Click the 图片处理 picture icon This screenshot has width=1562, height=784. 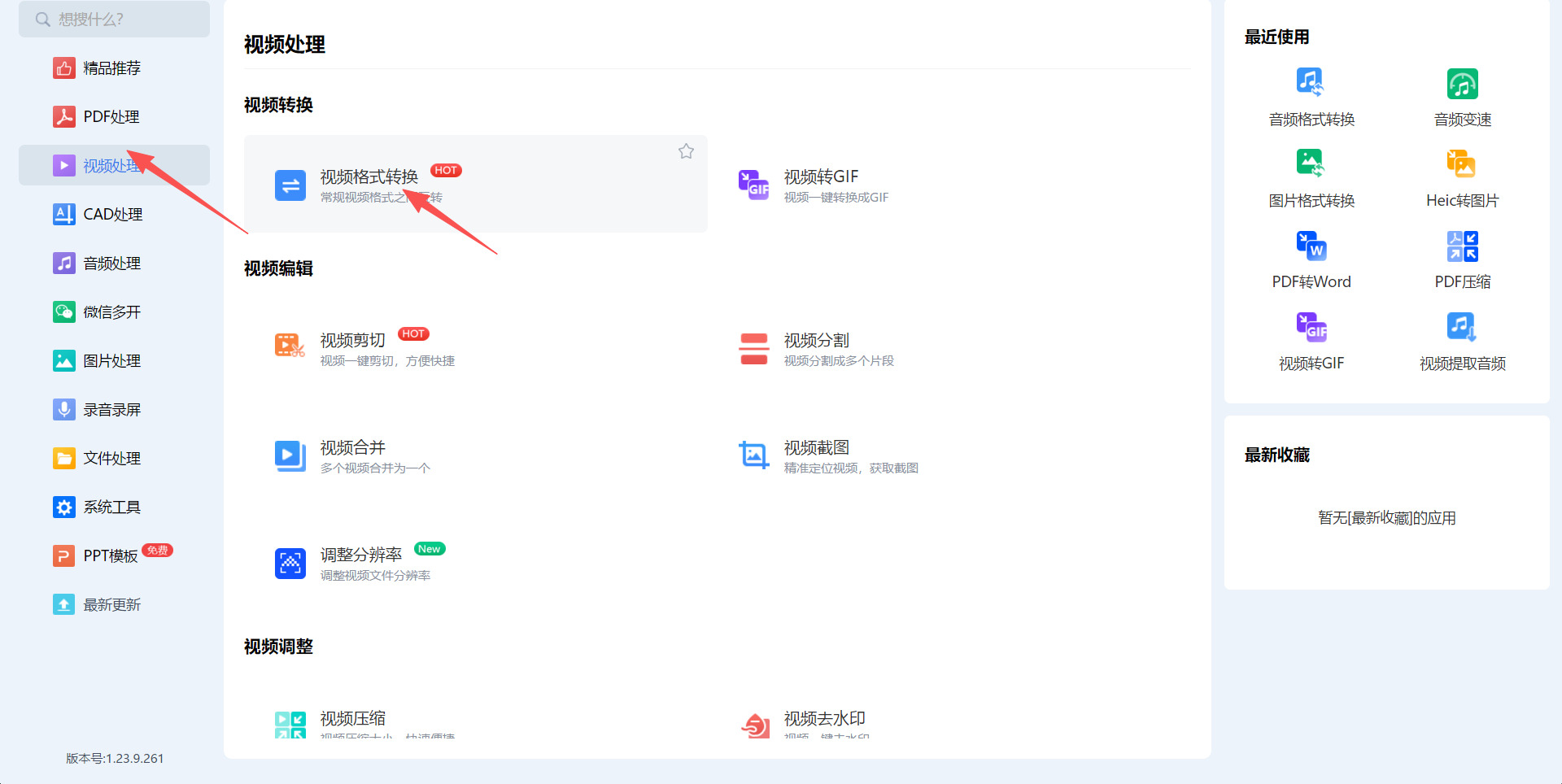64,360
